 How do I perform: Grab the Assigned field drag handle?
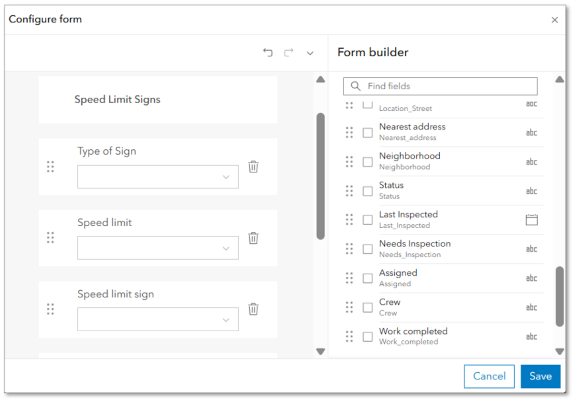349,278
